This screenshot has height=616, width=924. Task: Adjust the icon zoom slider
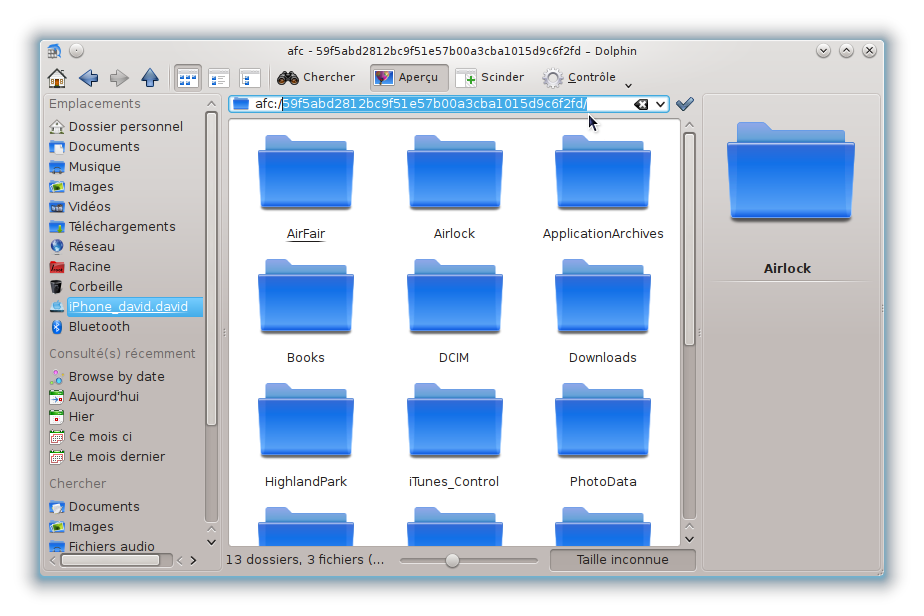pyautogui.click(x=452, y=560)
